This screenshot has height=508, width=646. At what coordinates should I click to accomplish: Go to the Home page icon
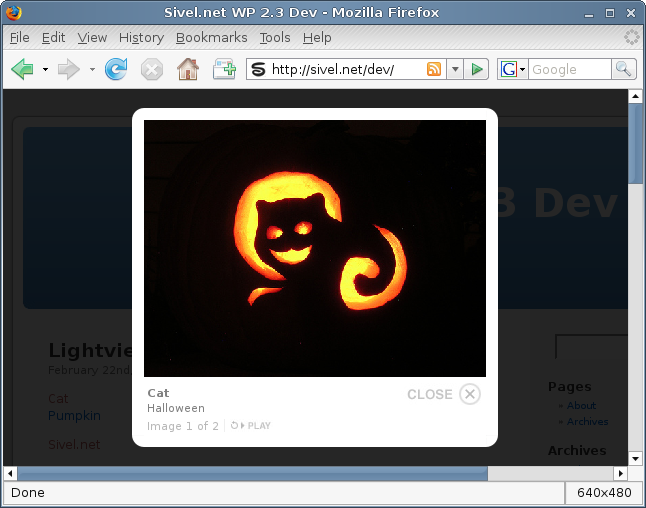187,69
